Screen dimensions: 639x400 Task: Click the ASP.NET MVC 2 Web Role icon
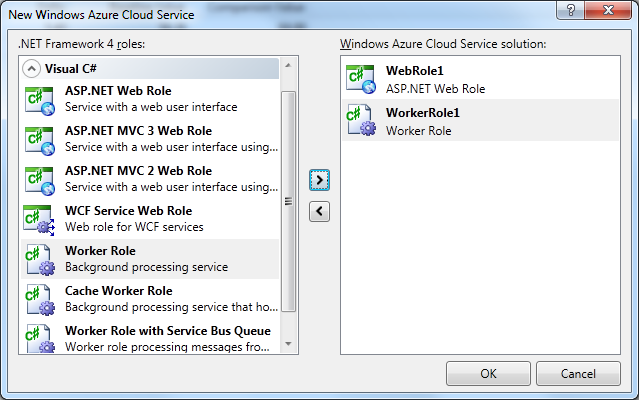click(39, 180)
